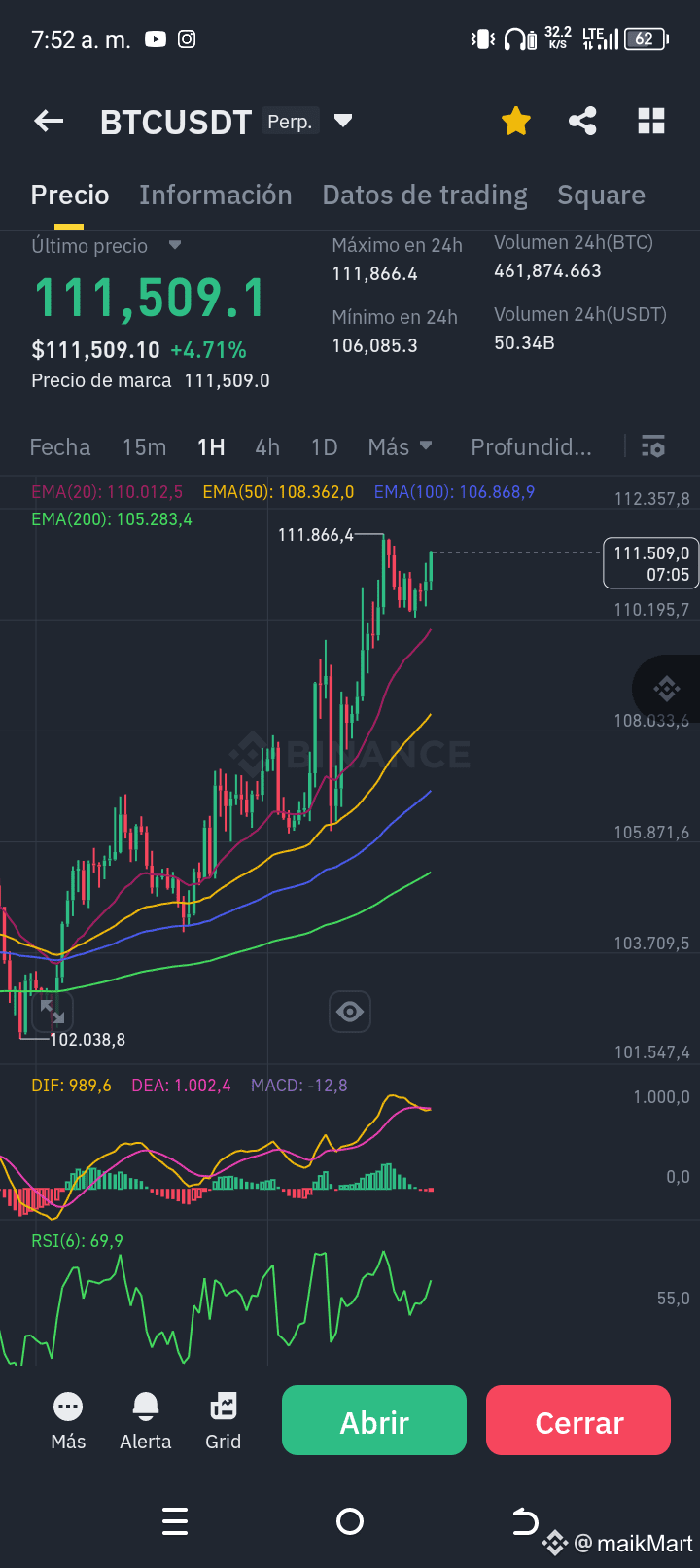Viewport: 700px width, 1568px height.
Task: Tap the Máximo en 24h value
Action: [x=374, y=274]
